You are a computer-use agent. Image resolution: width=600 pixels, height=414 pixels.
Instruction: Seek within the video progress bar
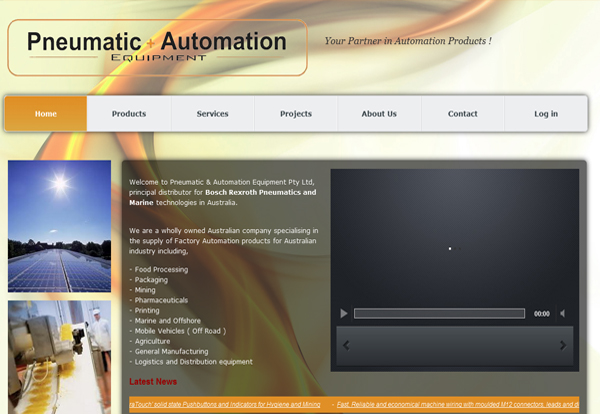click(x=439, y=314)
